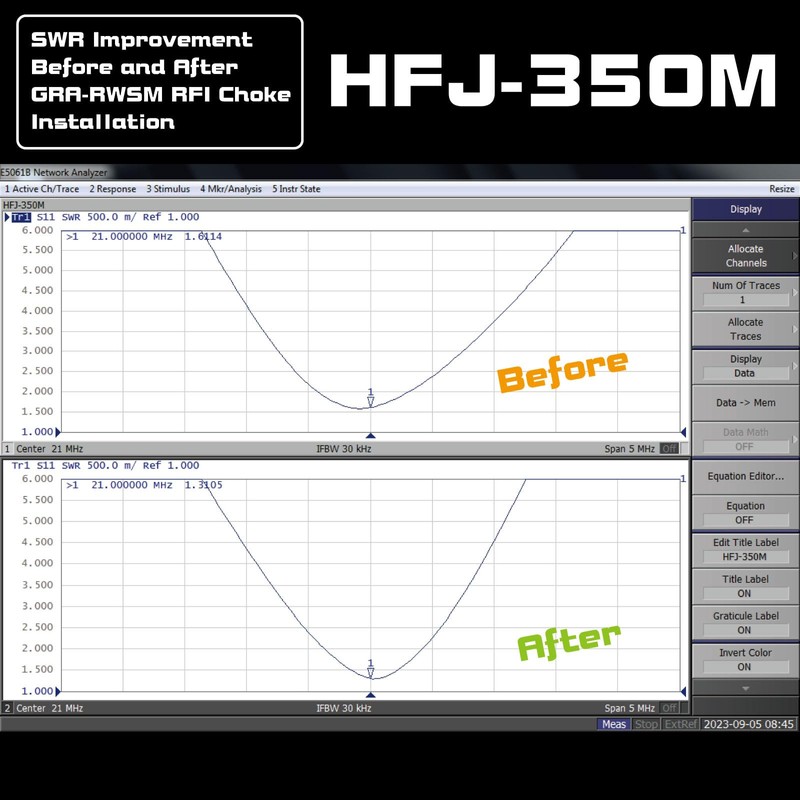800x800 pixels.
Task: Expand the Allocate Channels submenu
Action: point(747,254)
